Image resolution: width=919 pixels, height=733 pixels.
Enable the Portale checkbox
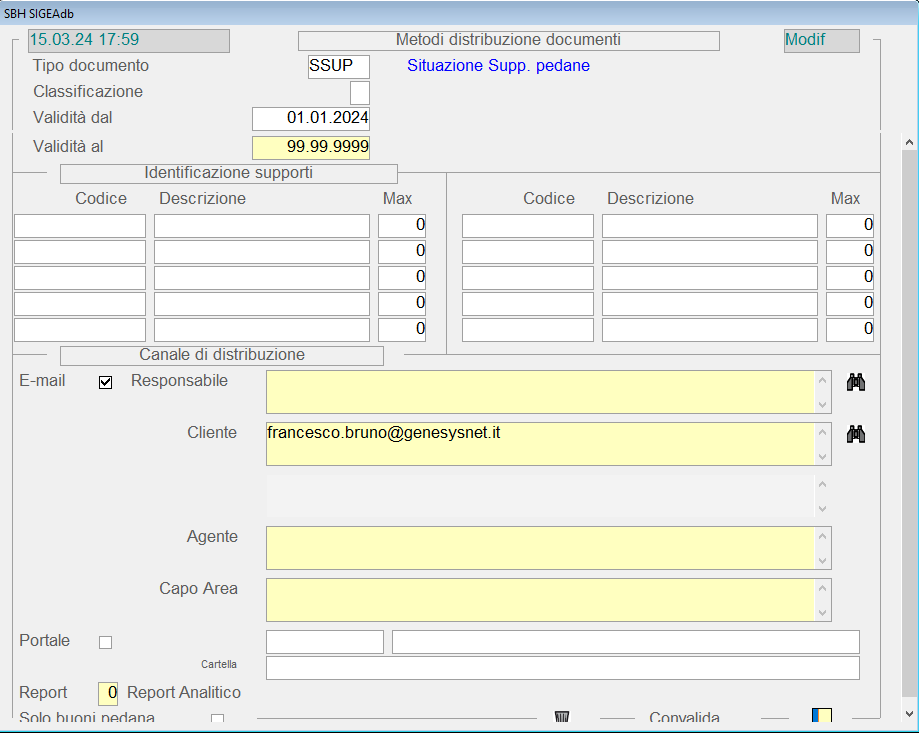(106, 642)
